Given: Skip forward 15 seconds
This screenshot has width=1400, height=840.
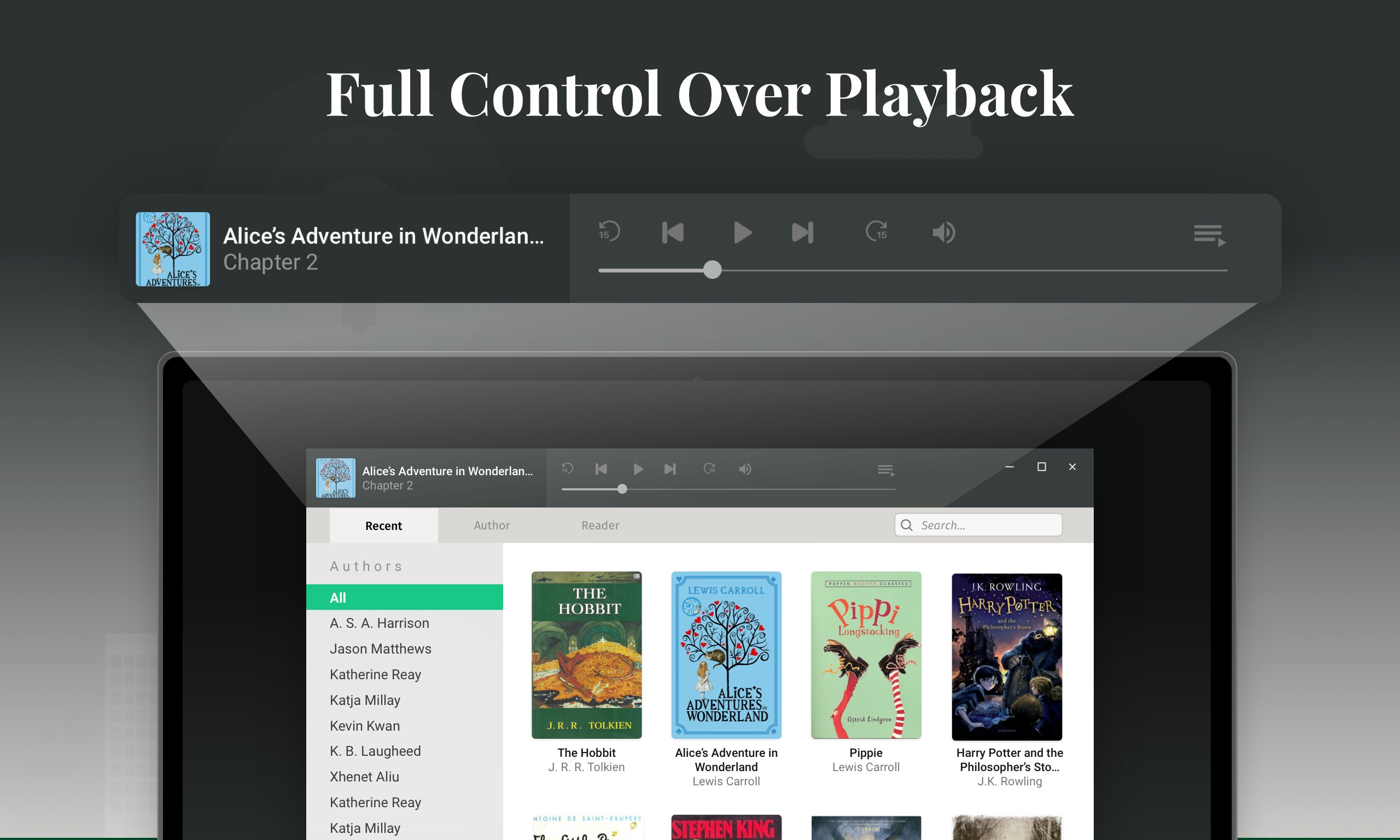Looking at the screenshot, I should tap(877, 232).
